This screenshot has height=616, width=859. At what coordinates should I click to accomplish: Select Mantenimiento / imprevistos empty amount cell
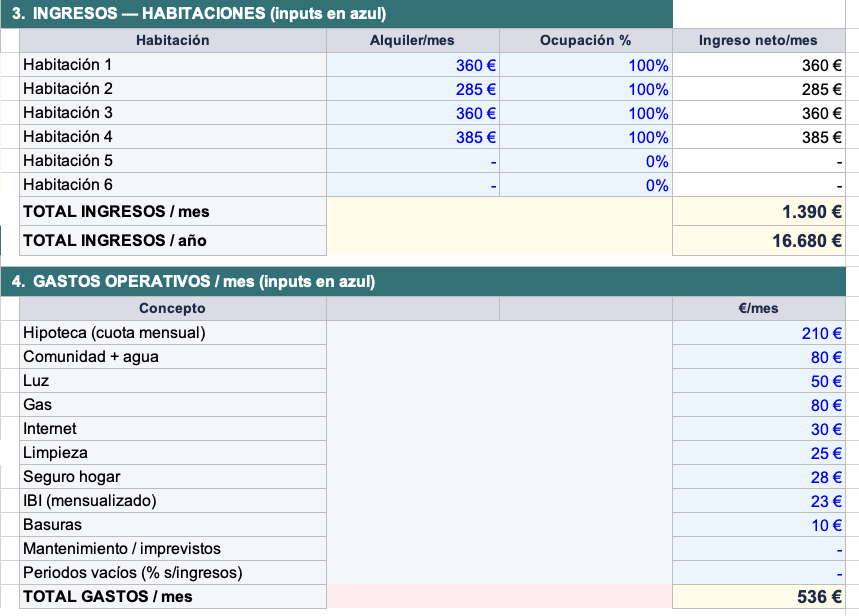(x=759, y=549)
